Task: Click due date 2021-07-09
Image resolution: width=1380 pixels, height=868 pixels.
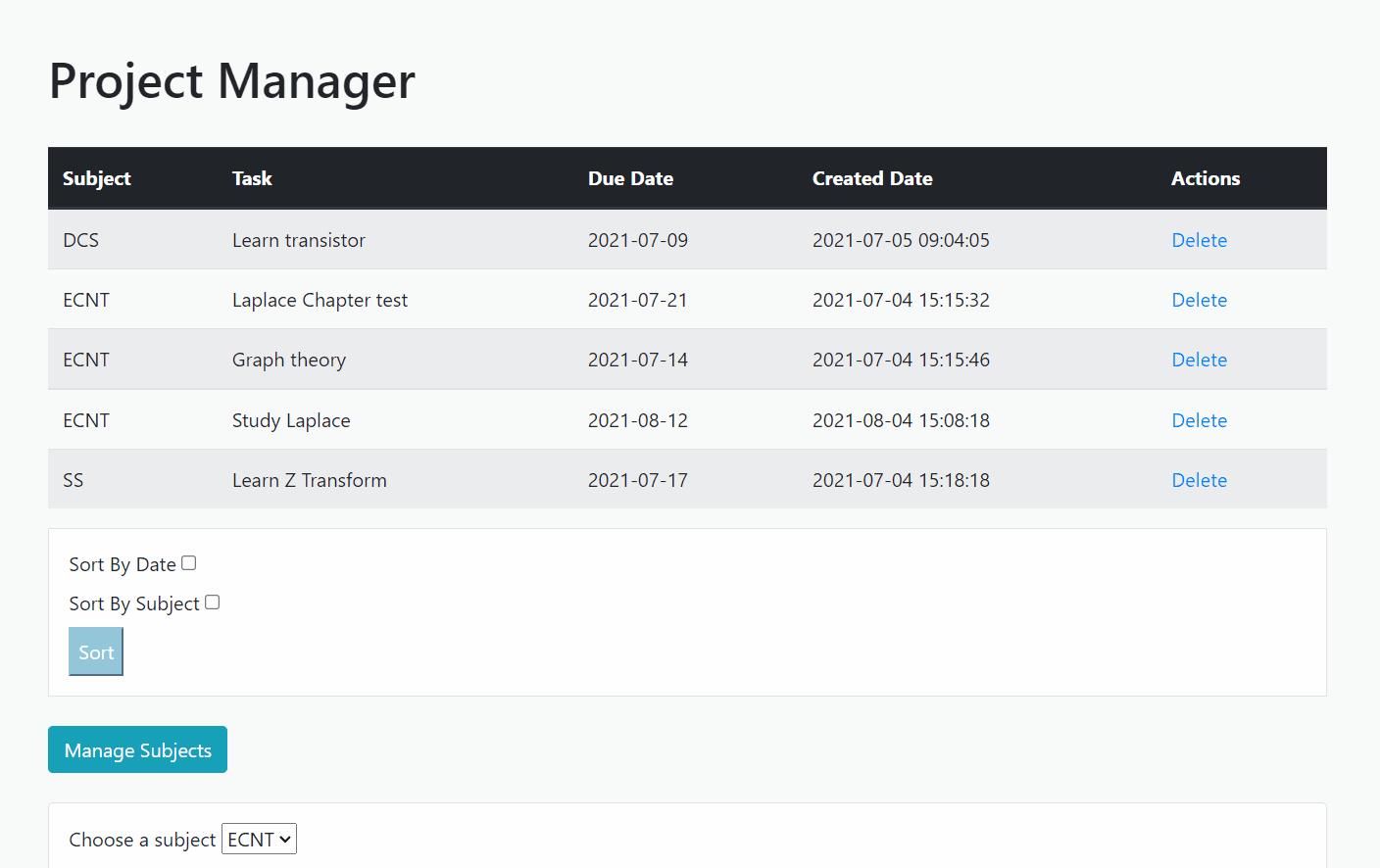Action: point(638,240)
